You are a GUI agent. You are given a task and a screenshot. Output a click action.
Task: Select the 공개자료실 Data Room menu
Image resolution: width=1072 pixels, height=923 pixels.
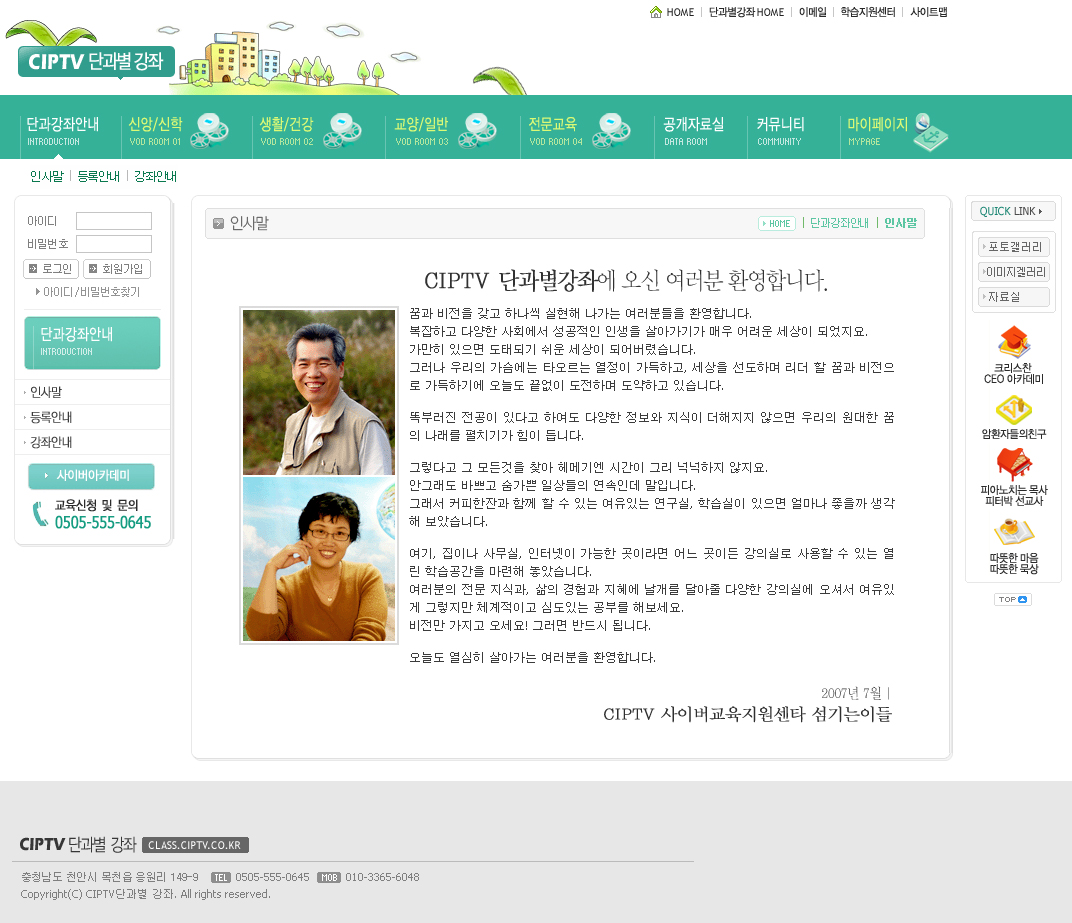tap(693, 130)
